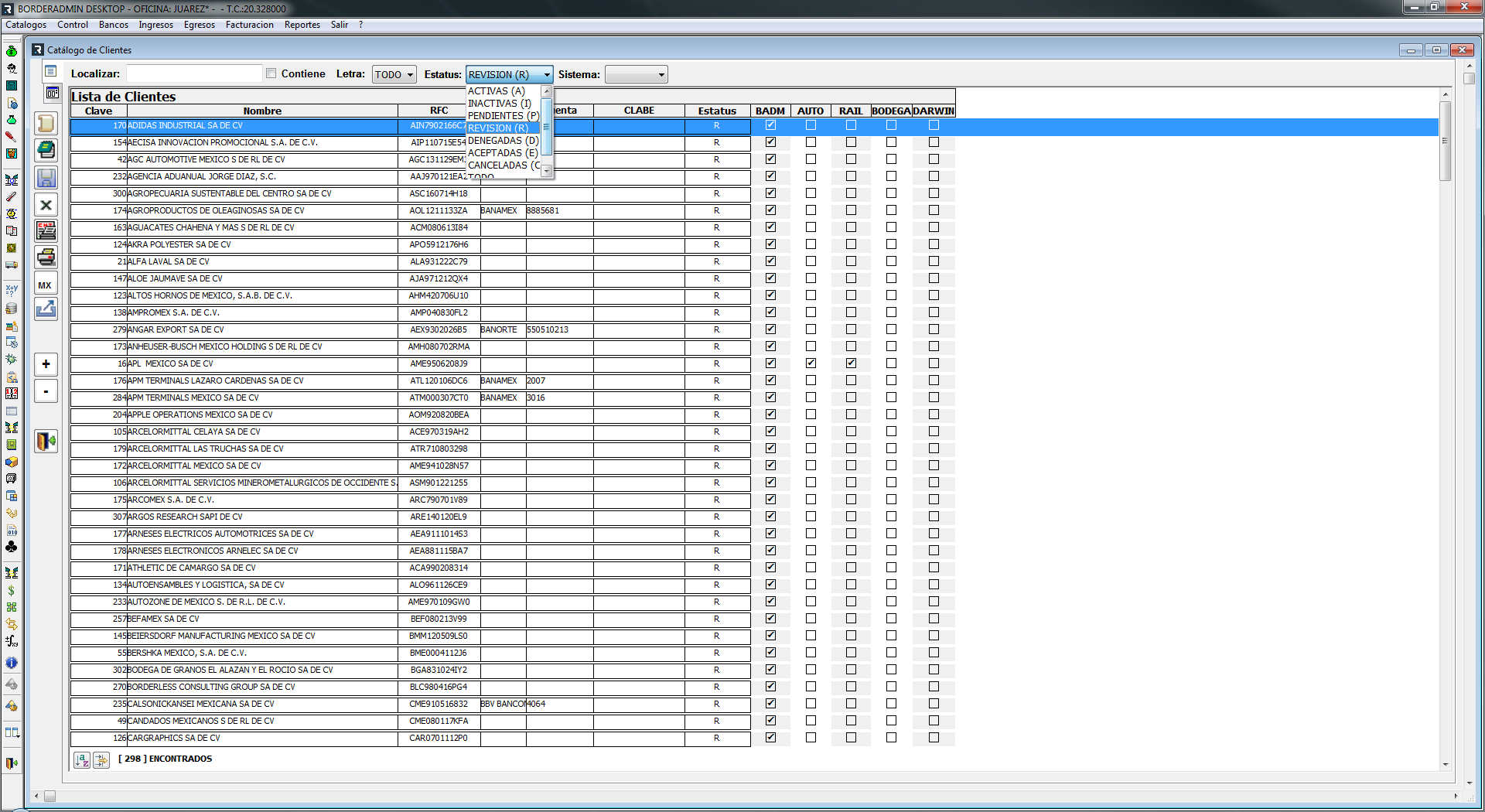This screenshot has width=1485, height=812.
Task: Click the plus button in client toolbar
Action: tap(46, 364)
